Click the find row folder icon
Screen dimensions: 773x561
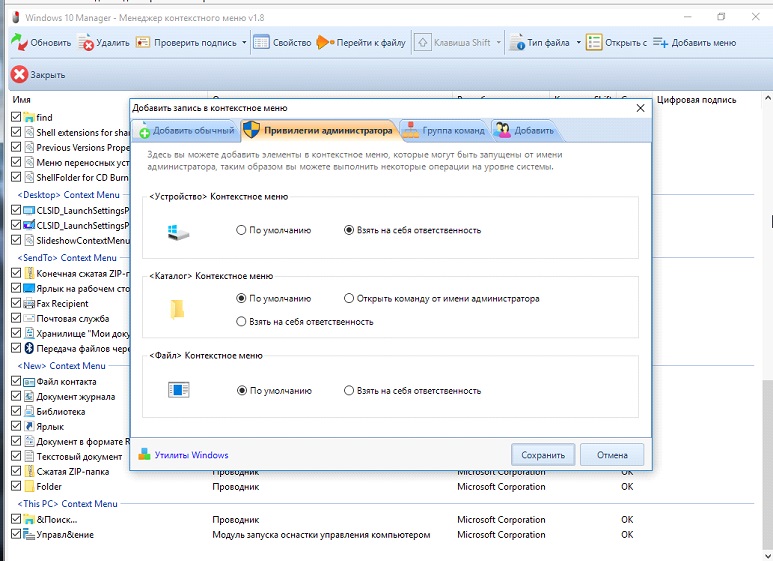[x=29, y=117]
